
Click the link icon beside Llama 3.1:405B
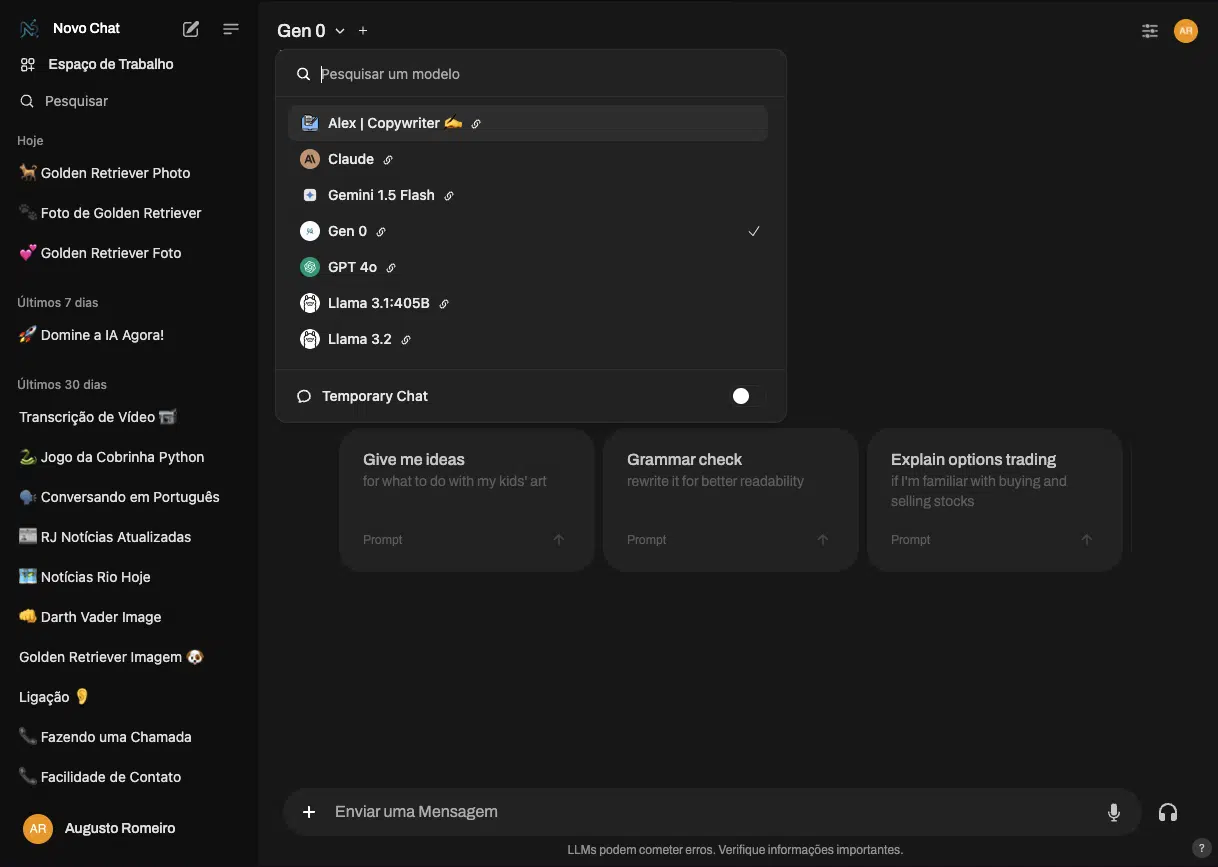pos(444,304)
